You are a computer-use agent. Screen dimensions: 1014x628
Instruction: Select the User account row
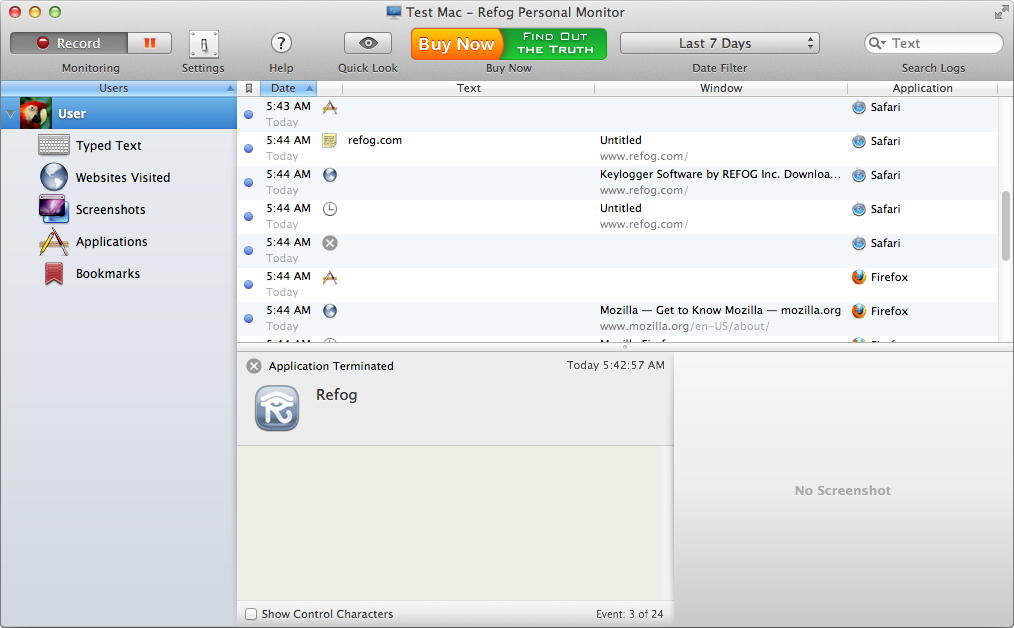[x=119, y=113]
